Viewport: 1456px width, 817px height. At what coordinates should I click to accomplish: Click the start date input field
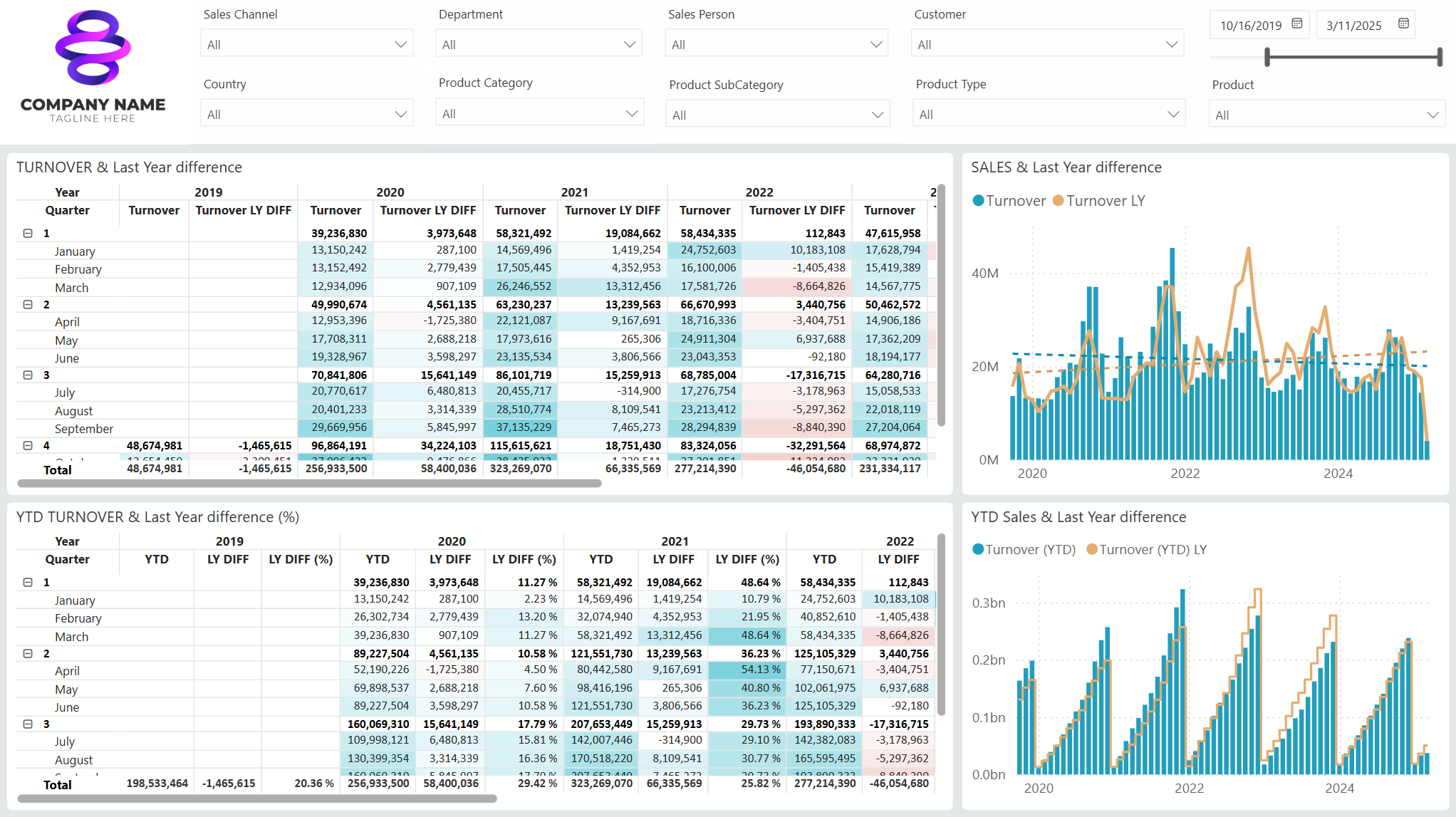click(1250, 26)
